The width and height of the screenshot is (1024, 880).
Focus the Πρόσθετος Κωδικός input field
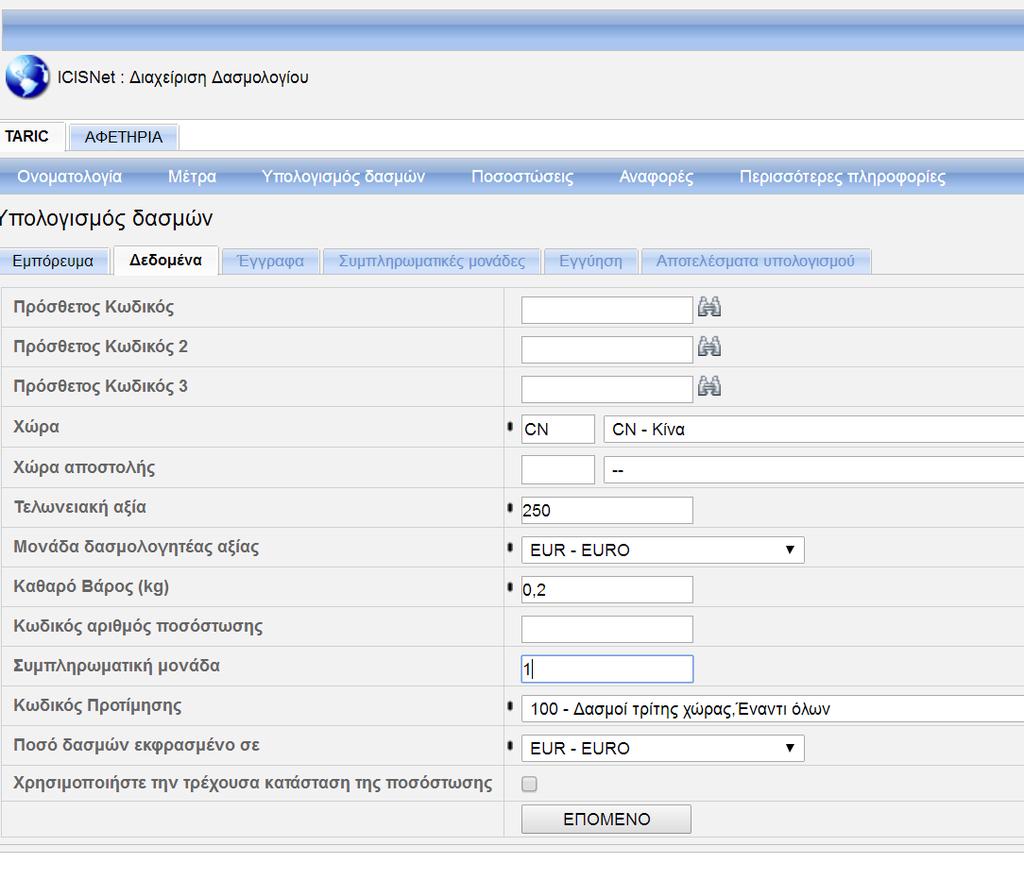tap(607, 309)
